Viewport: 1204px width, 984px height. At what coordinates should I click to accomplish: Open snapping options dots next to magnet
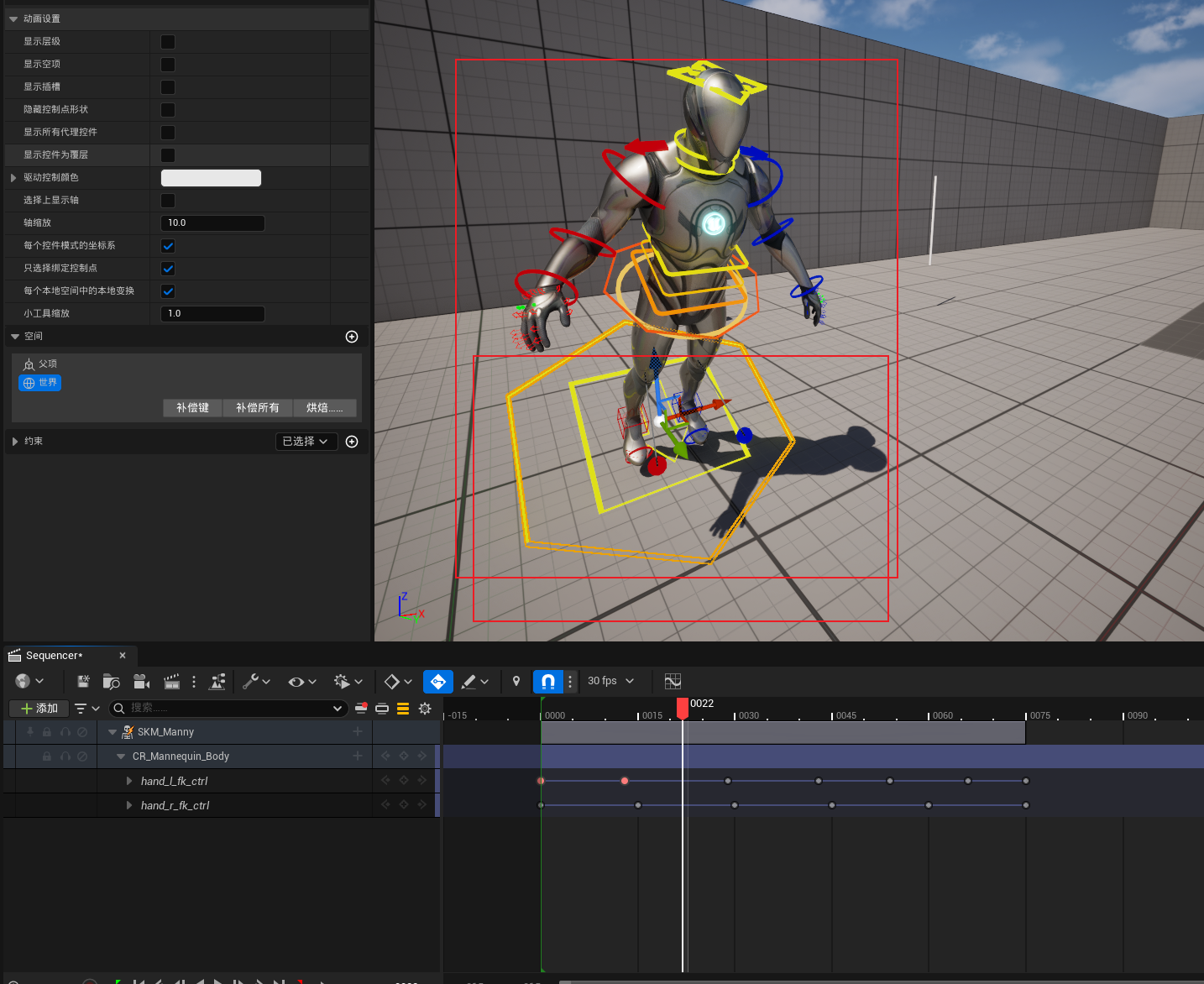click(570, 682)
